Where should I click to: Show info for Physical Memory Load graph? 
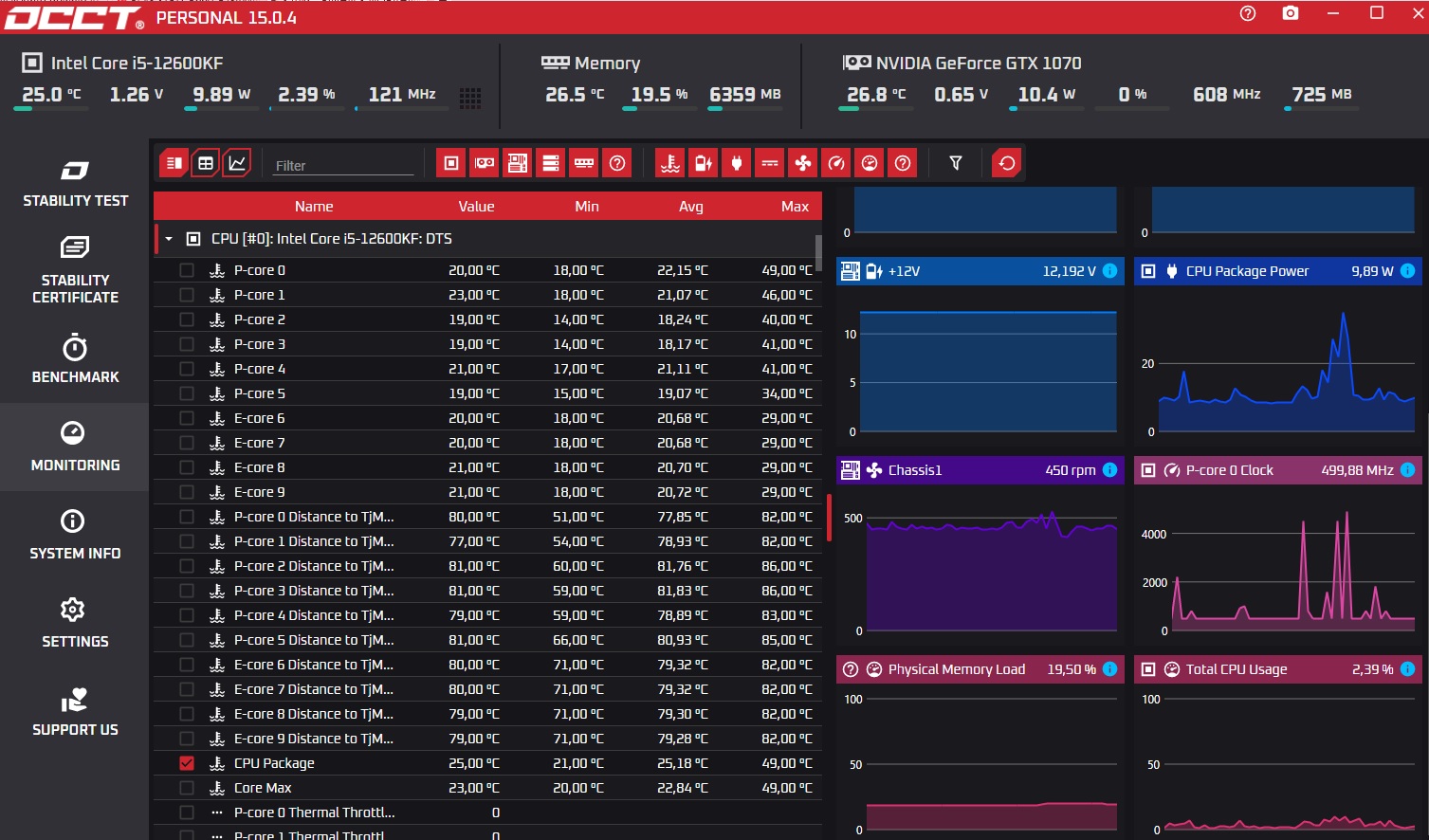[x=1110, y=669]
